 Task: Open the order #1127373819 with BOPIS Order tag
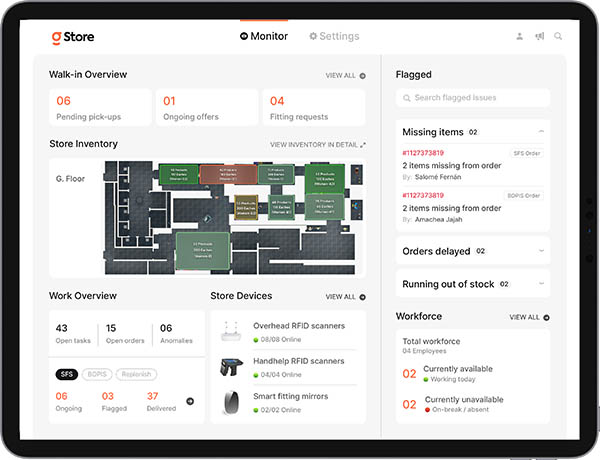(x=423, y=196)
